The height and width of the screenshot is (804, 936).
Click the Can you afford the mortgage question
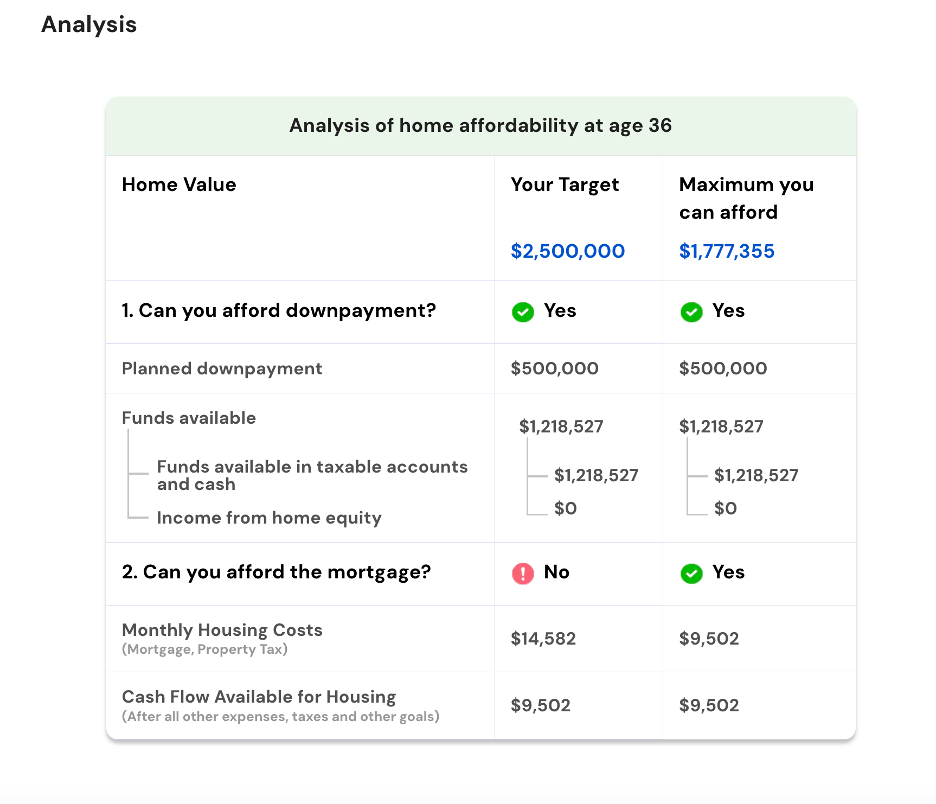point(276,572)
